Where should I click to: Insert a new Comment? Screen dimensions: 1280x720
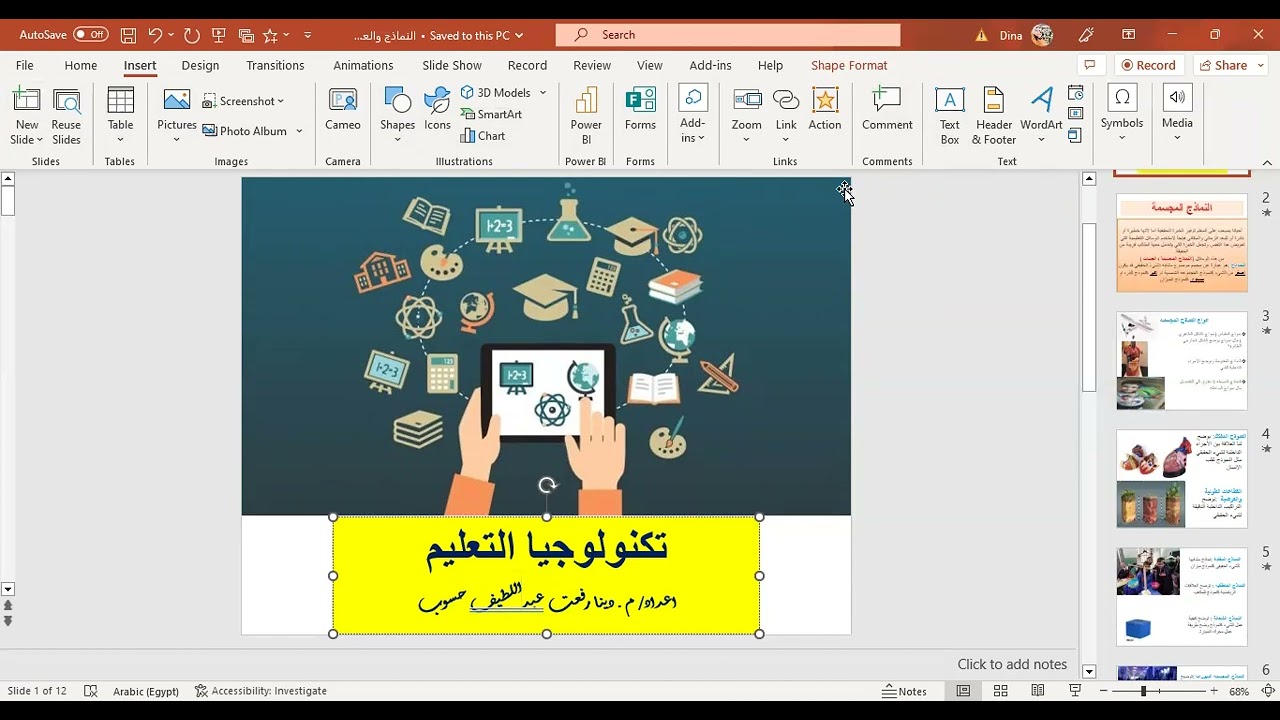pyautogui.click(x=887, y=111)
